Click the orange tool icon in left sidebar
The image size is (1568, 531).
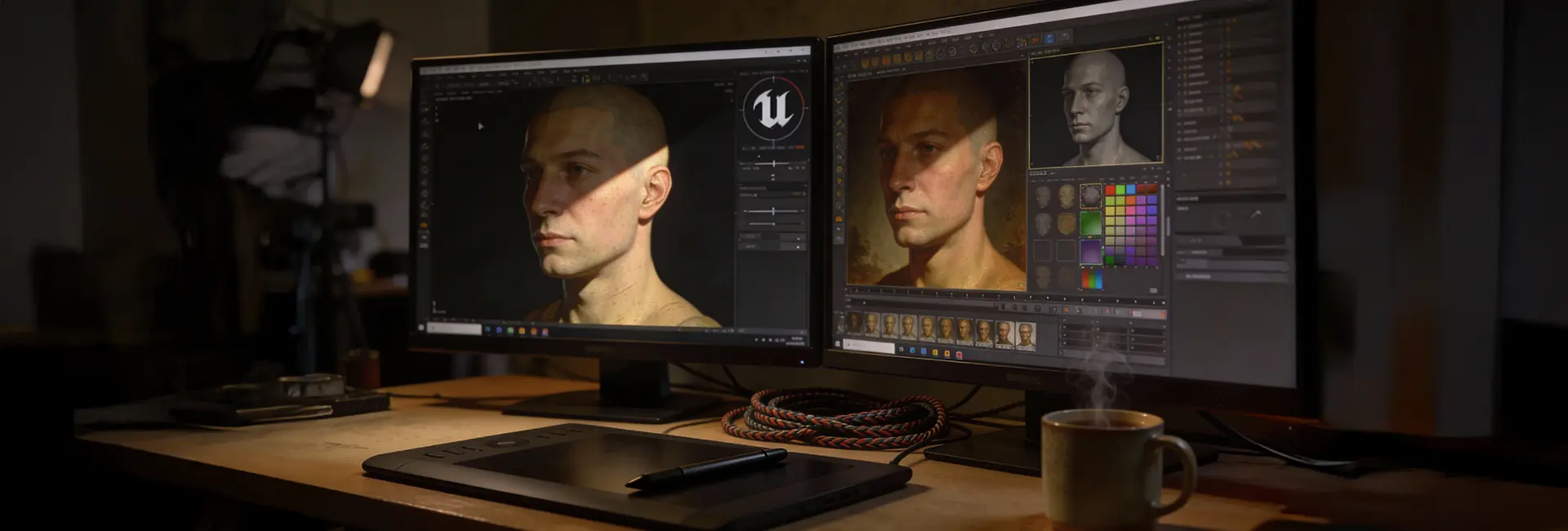click(x=424, y=225)
